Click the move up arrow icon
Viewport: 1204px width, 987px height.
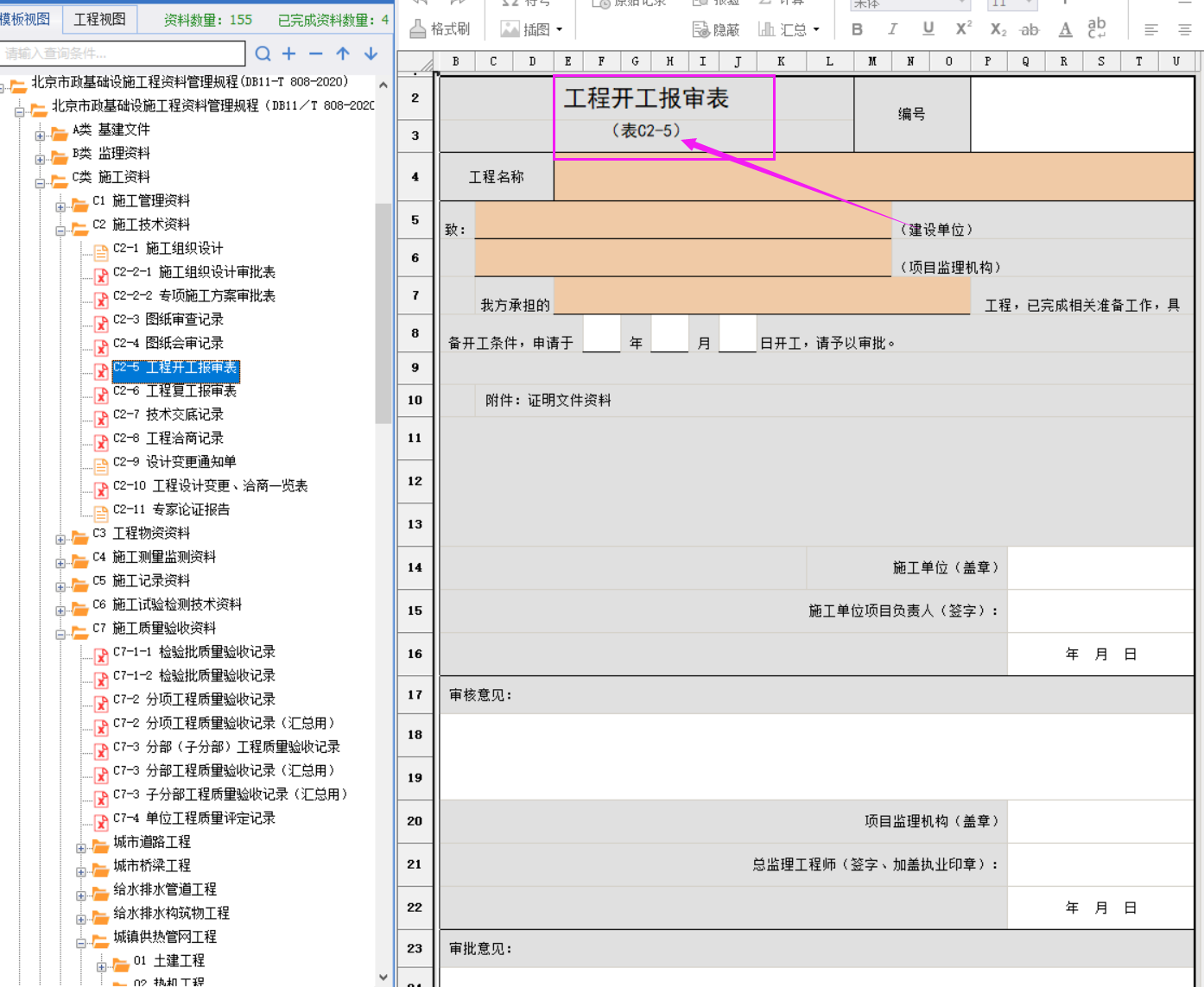[x=343, y=54]
